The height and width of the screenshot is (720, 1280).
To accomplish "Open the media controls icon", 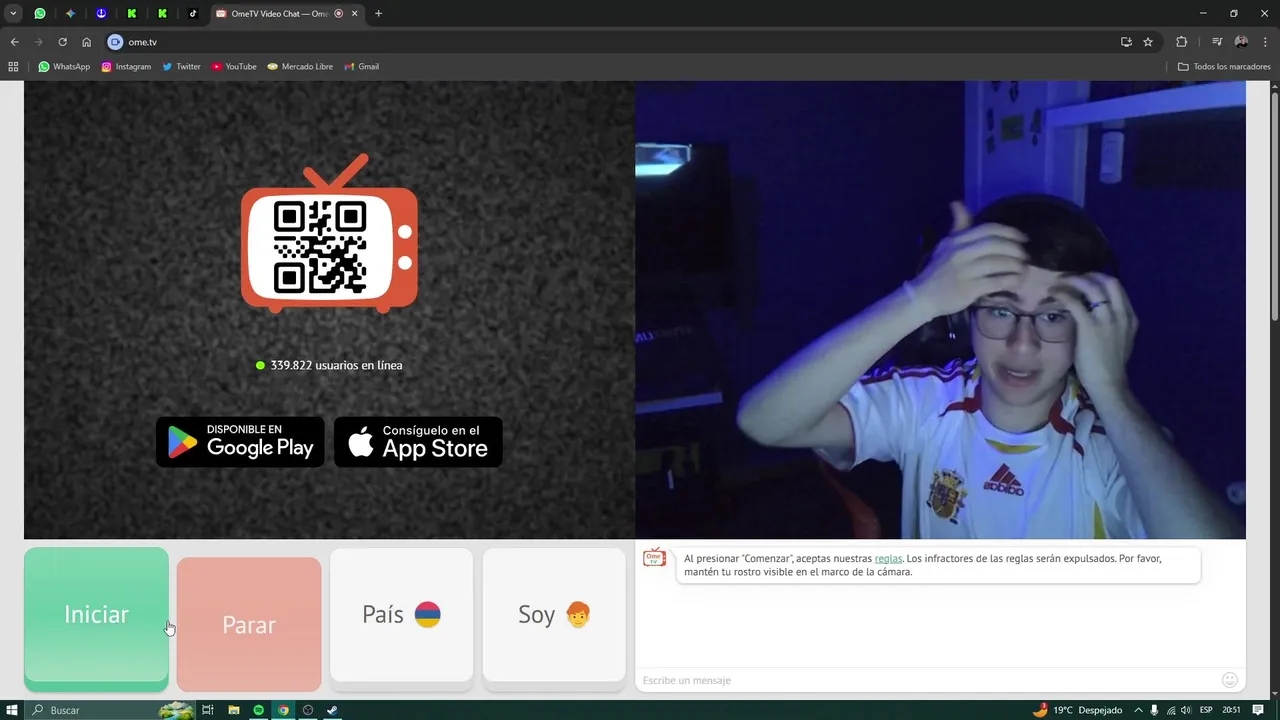I will tap(1217, 42).
